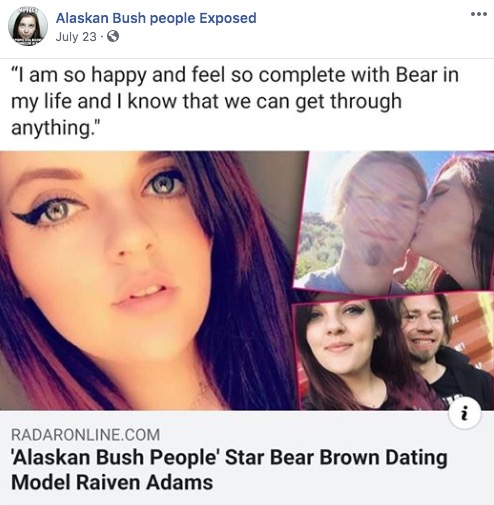Click the first line of the post quote
494x505 pixels.
[x=235, y=75]
